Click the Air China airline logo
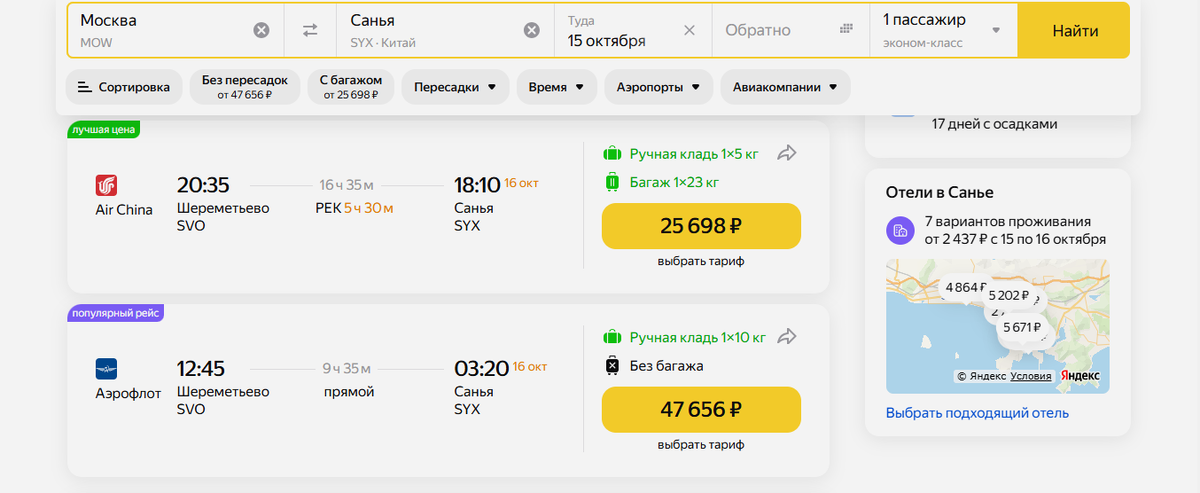This screenshot has width=1200, height=493. pyautogui.click(x=106, y=185)
